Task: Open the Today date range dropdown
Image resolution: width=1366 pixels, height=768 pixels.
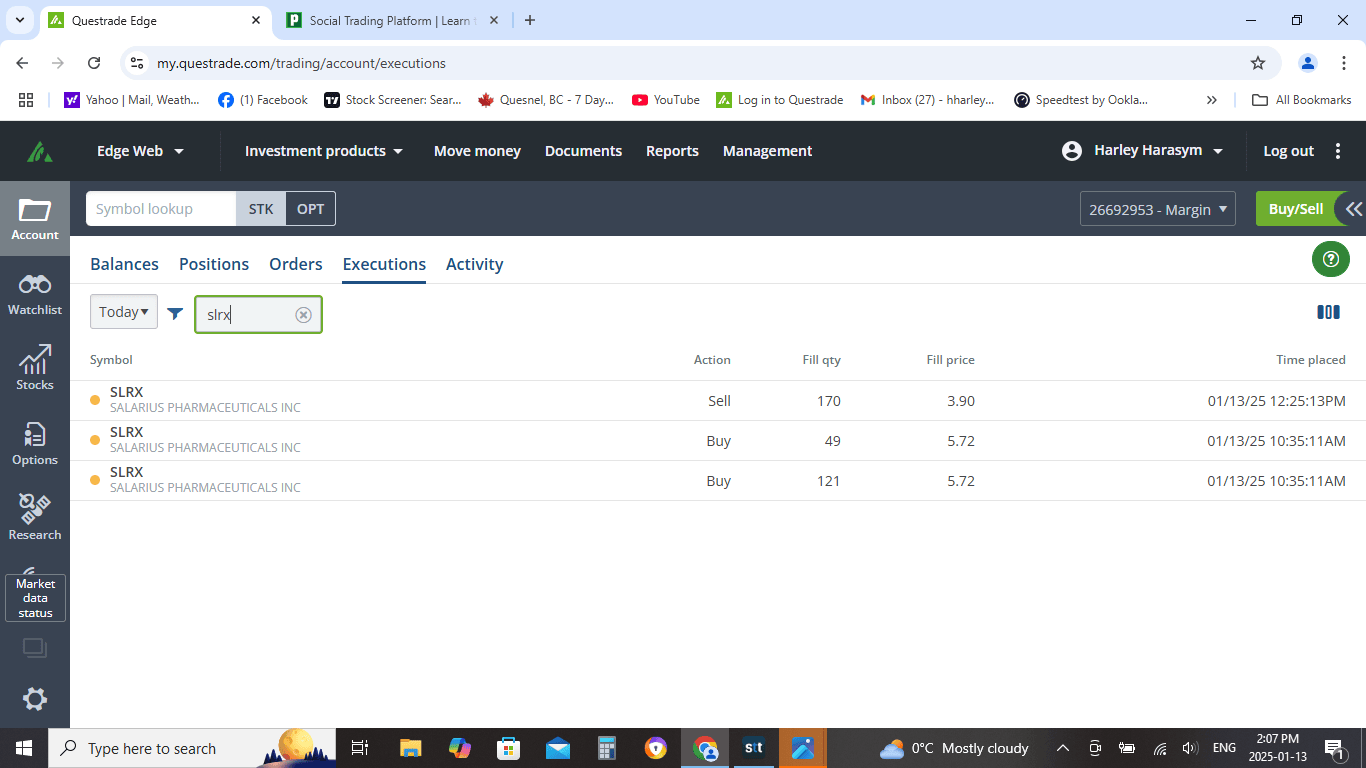Action: click(124, 312)
